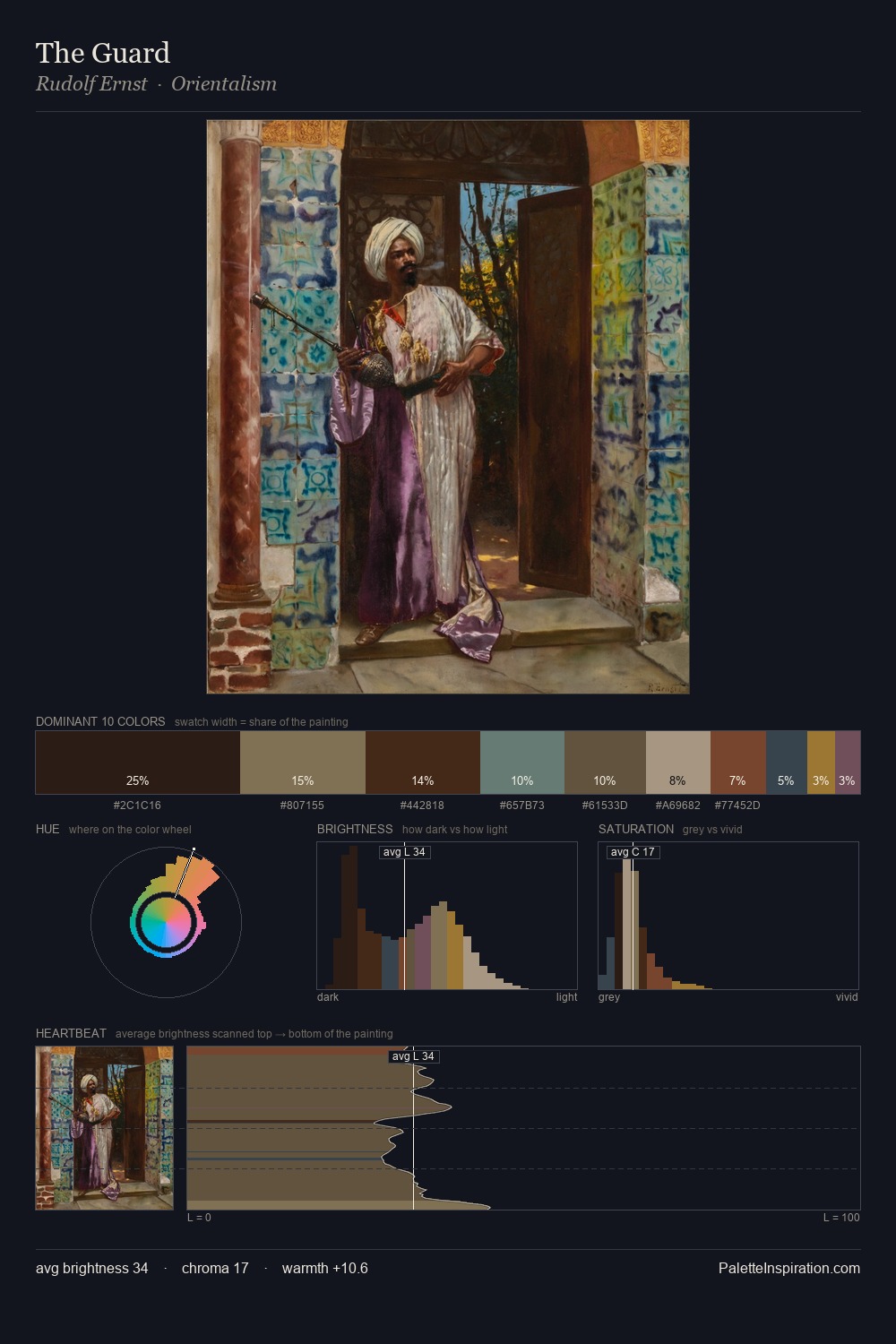
Task: Click the 'vivid' label under the saturation histogram
Action: pyautogui.click(x=847, y=997)
